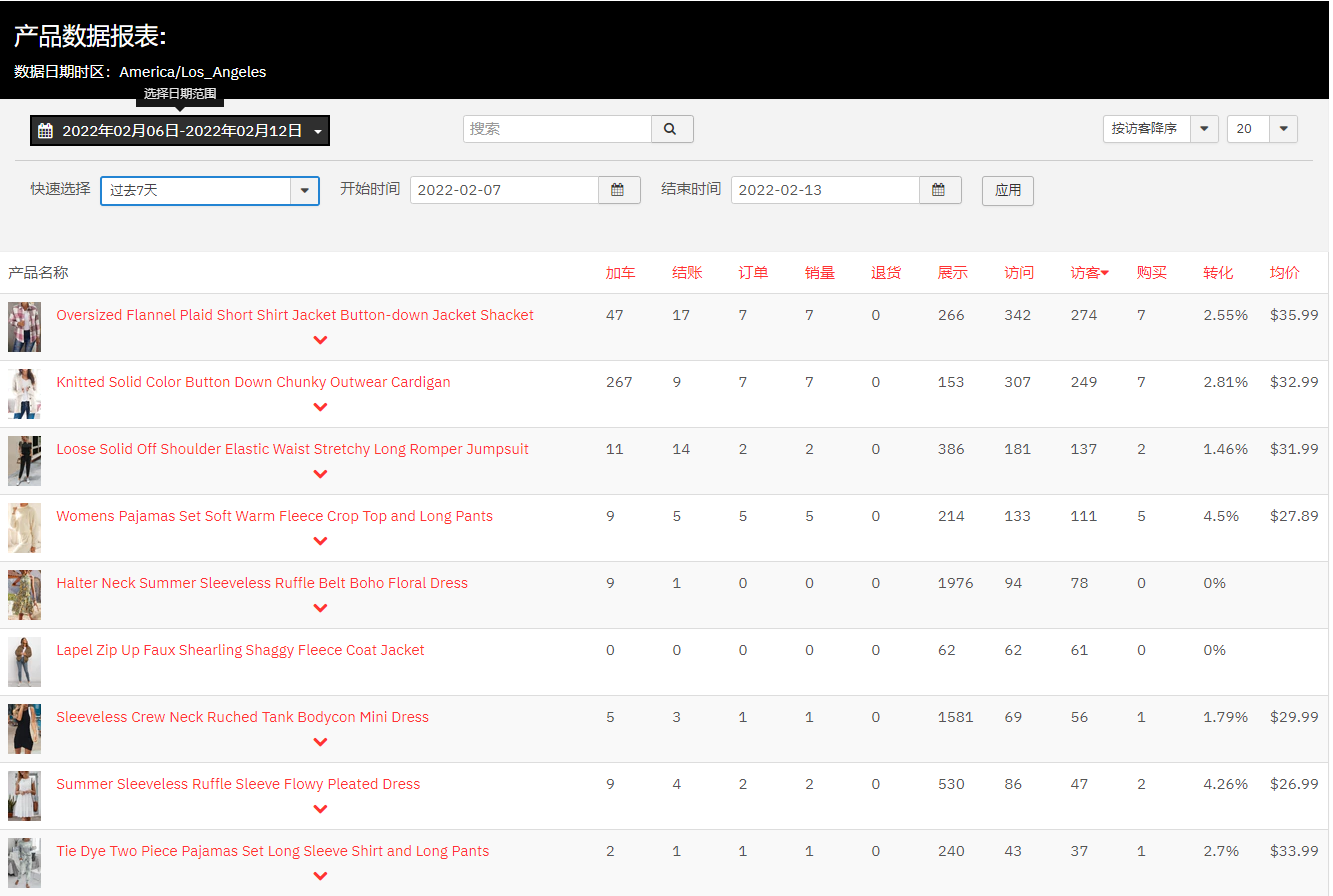Focus the 搜索 search input field
The image size is (1333, 896).
click(557, 129)
